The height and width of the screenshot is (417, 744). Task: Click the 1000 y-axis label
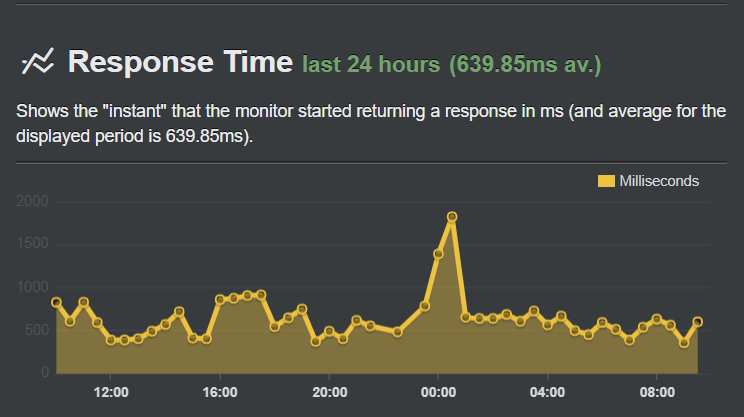pyautogui.click(x=33, y=288)
